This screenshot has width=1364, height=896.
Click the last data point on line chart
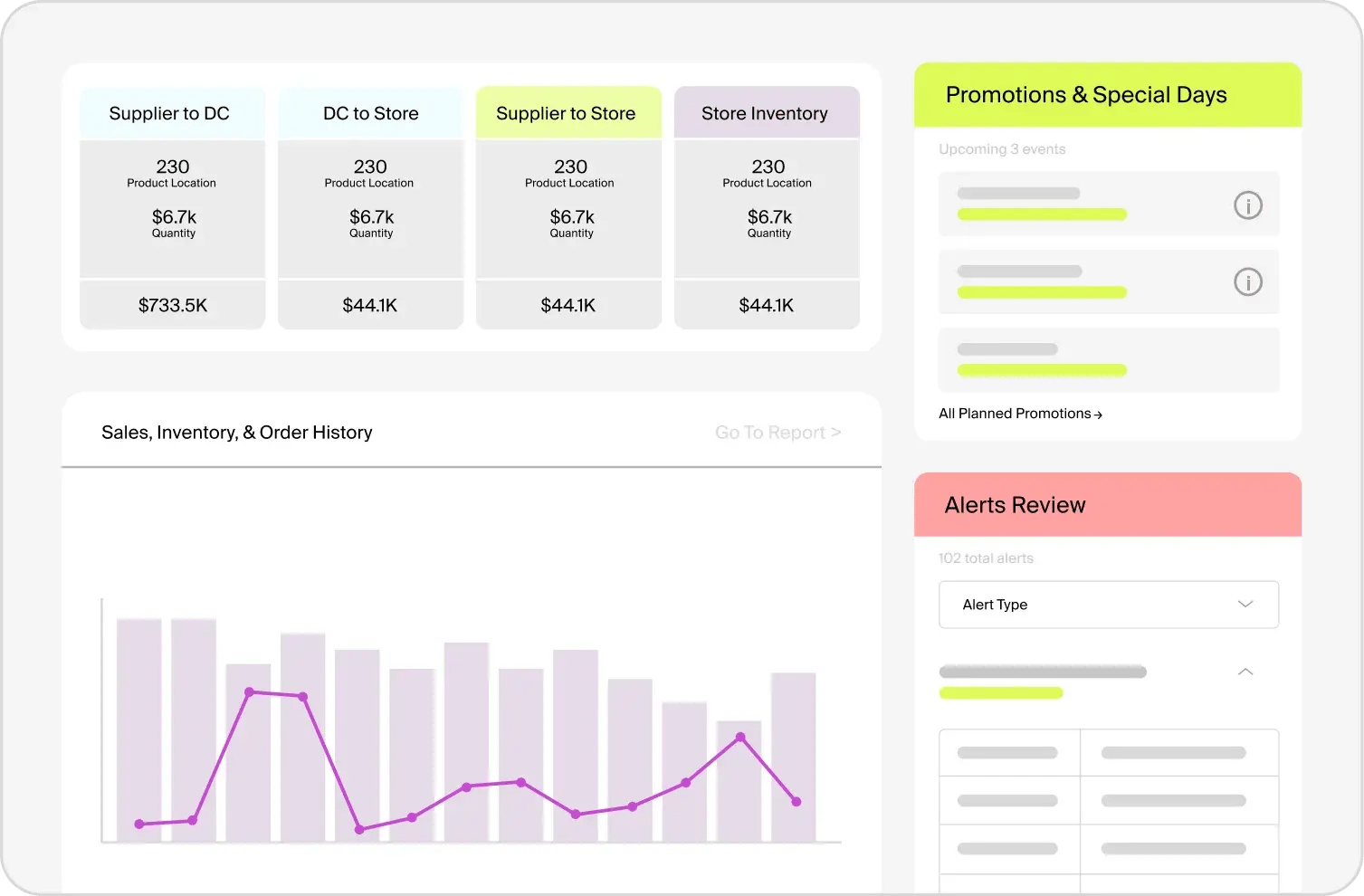pos(796,801)
